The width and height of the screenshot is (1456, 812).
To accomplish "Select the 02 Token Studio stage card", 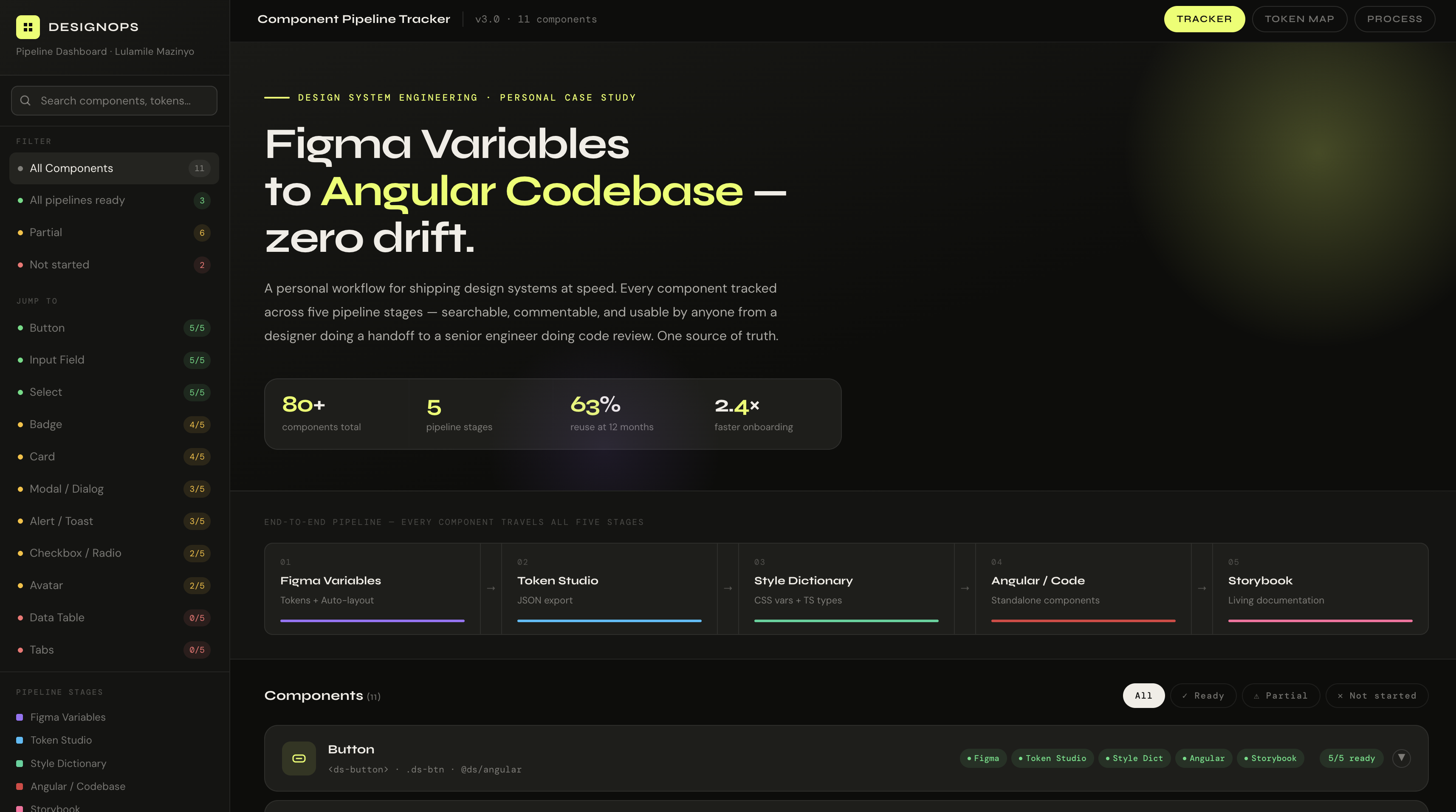I will 609,589.
